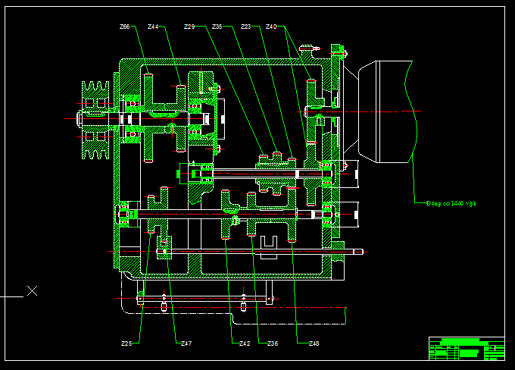This screenshot has height=370, width=515.
Task: Pick the large Z66 gear on top shaft
Action: point(149,118)
